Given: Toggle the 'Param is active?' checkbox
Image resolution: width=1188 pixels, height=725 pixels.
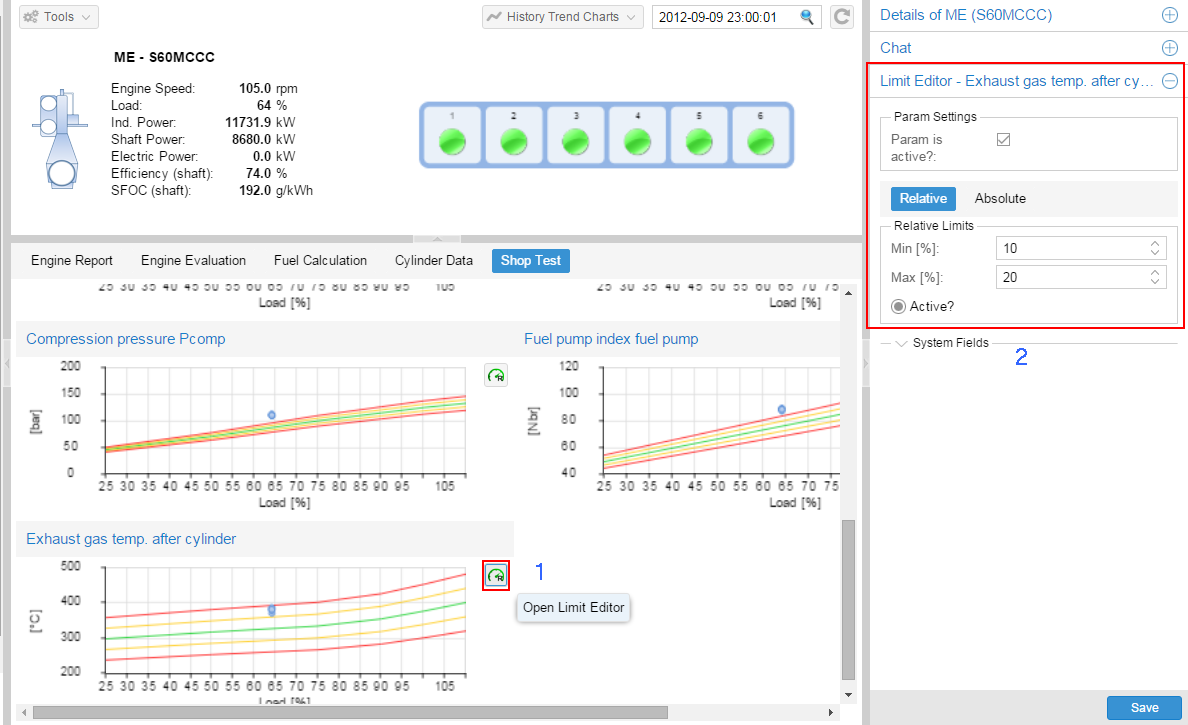Looking at the screenshot, I should point(1003,140).
